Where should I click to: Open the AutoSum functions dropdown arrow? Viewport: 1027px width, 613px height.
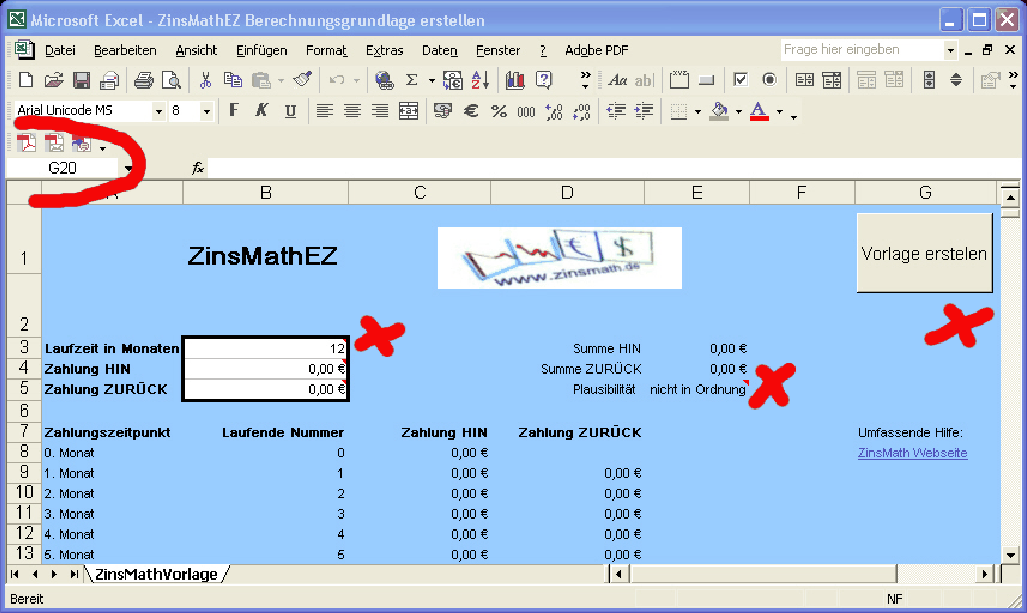tap(432, 81)
